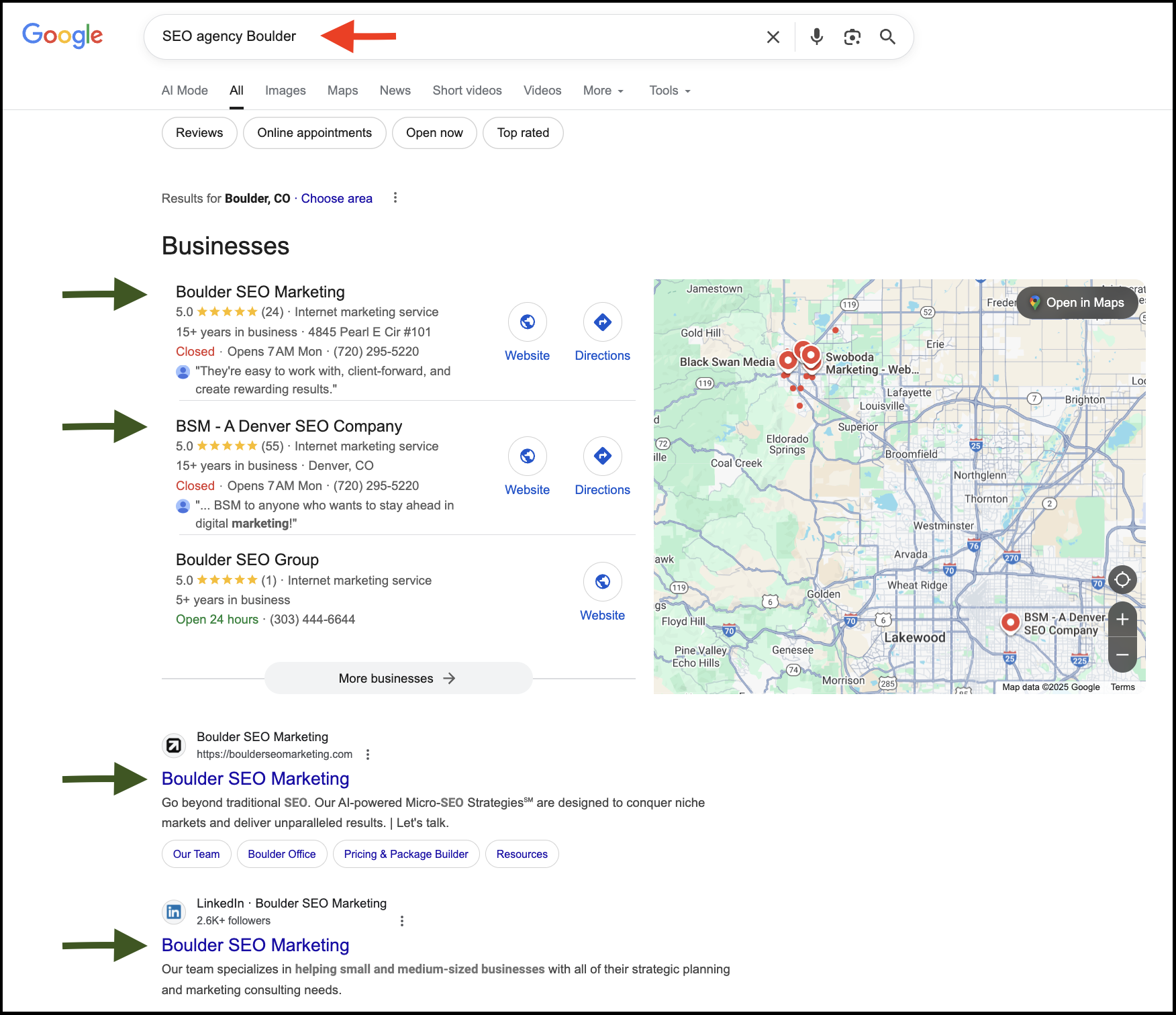The width and height of the screenshot is (1176, 1015).
Task: Start a voice search with the microphone
Action: [x=816, y=37]
